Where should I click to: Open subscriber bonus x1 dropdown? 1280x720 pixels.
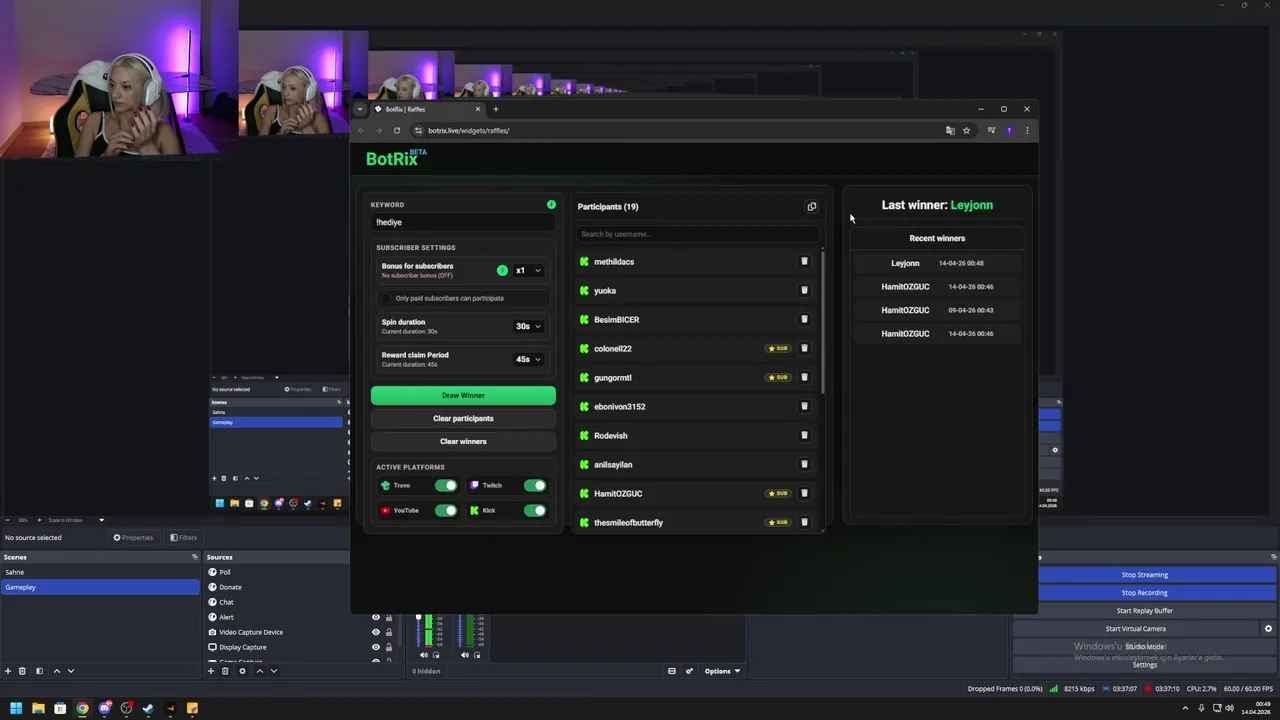pos(527,270)
